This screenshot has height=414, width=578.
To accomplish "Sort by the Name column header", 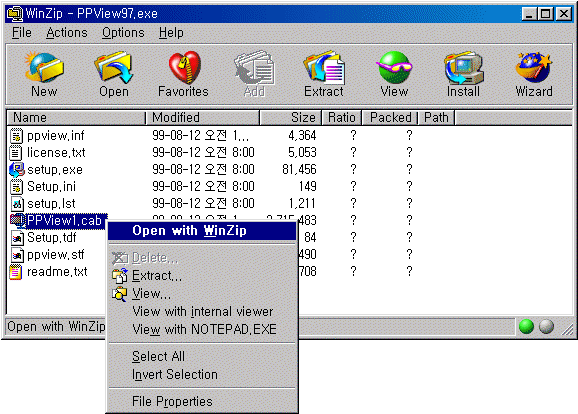I will (x=77, y=118).
